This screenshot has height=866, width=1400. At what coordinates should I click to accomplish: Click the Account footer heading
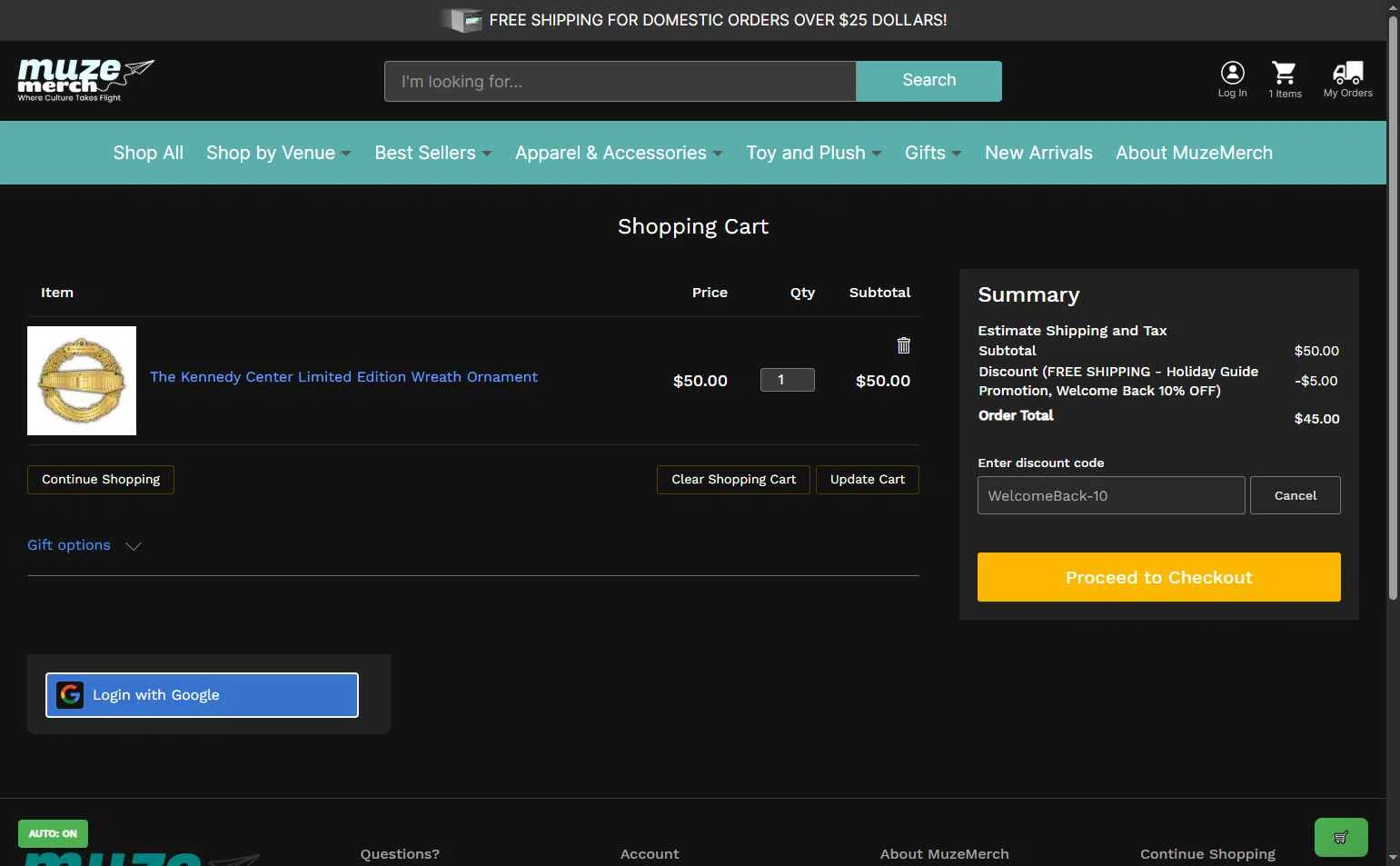[650, 854]
